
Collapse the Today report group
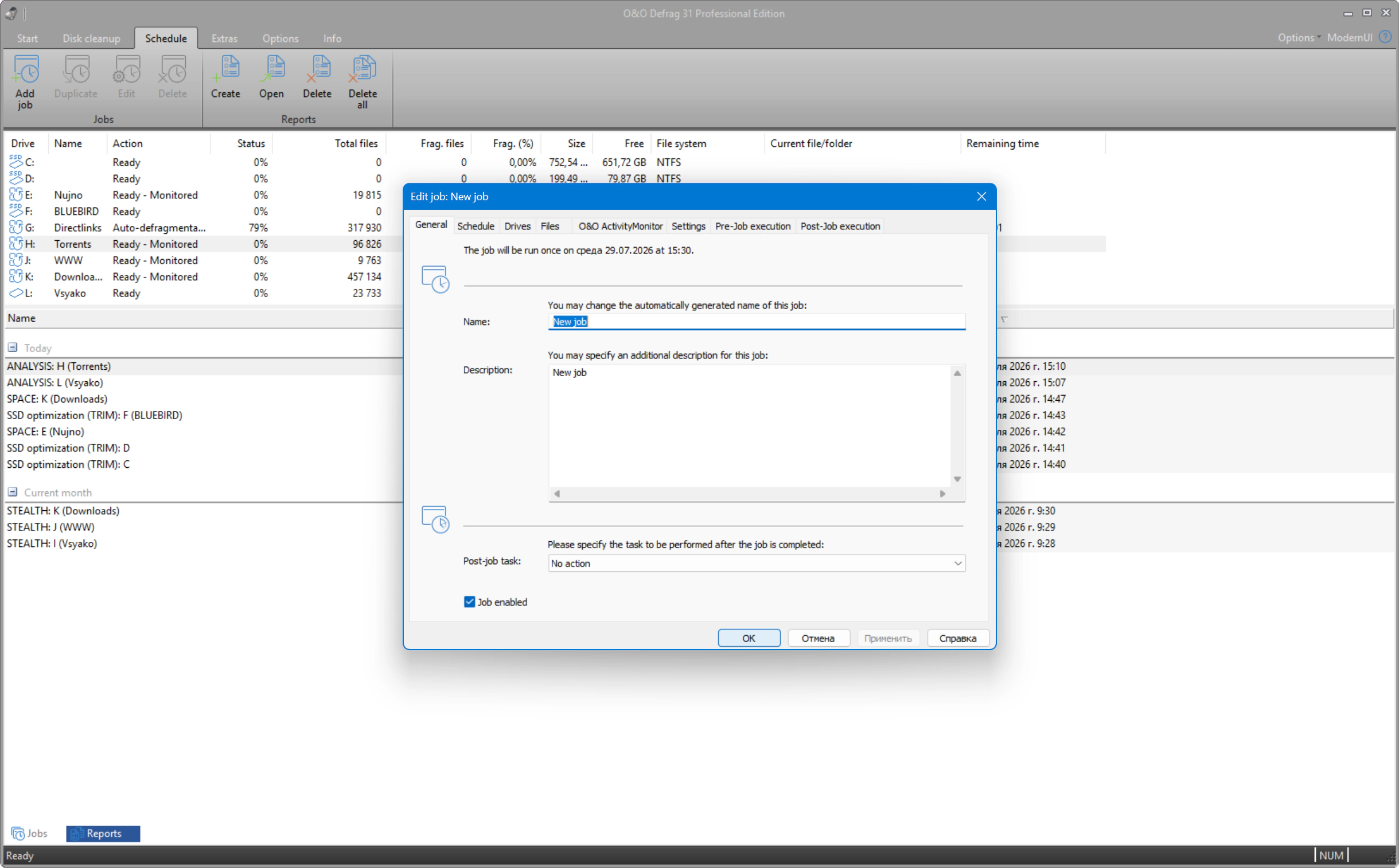(x=13, y=347)
